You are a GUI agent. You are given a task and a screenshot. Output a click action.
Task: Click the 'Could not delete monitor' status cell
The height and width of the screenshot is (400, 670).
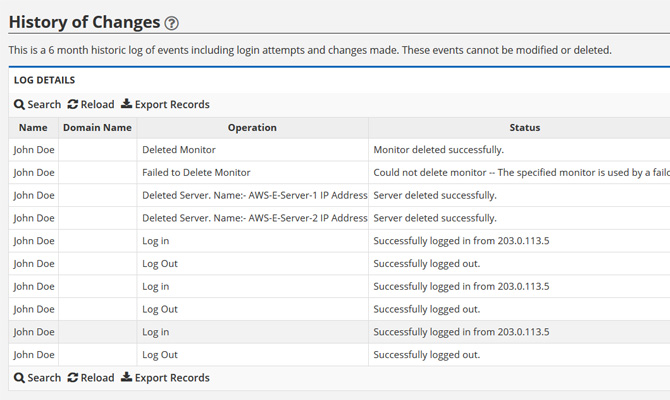tap(520, 173)
